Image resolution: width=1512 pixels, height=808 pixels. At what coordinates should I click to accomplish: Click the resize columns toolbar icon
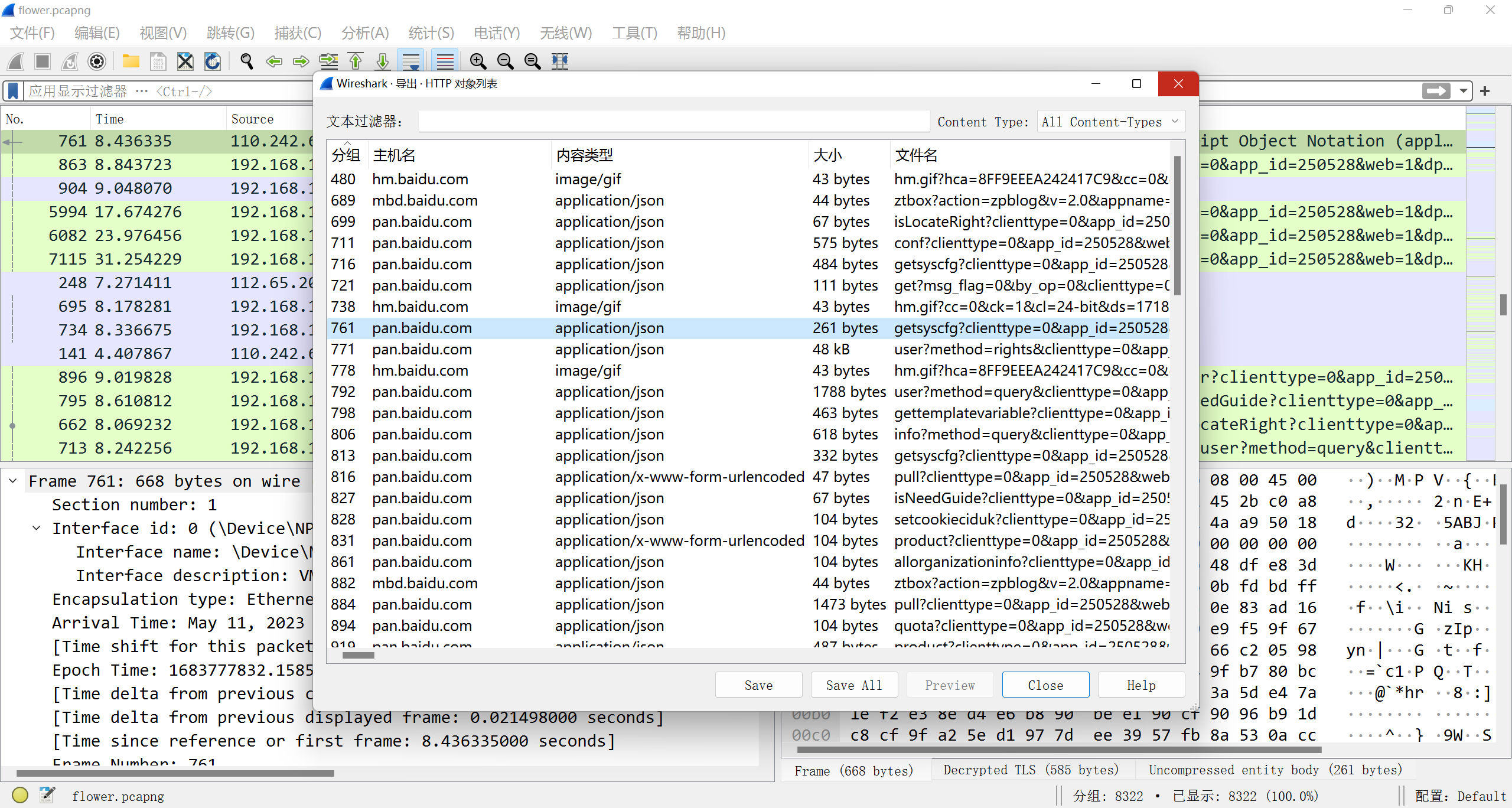coord(559,61)
